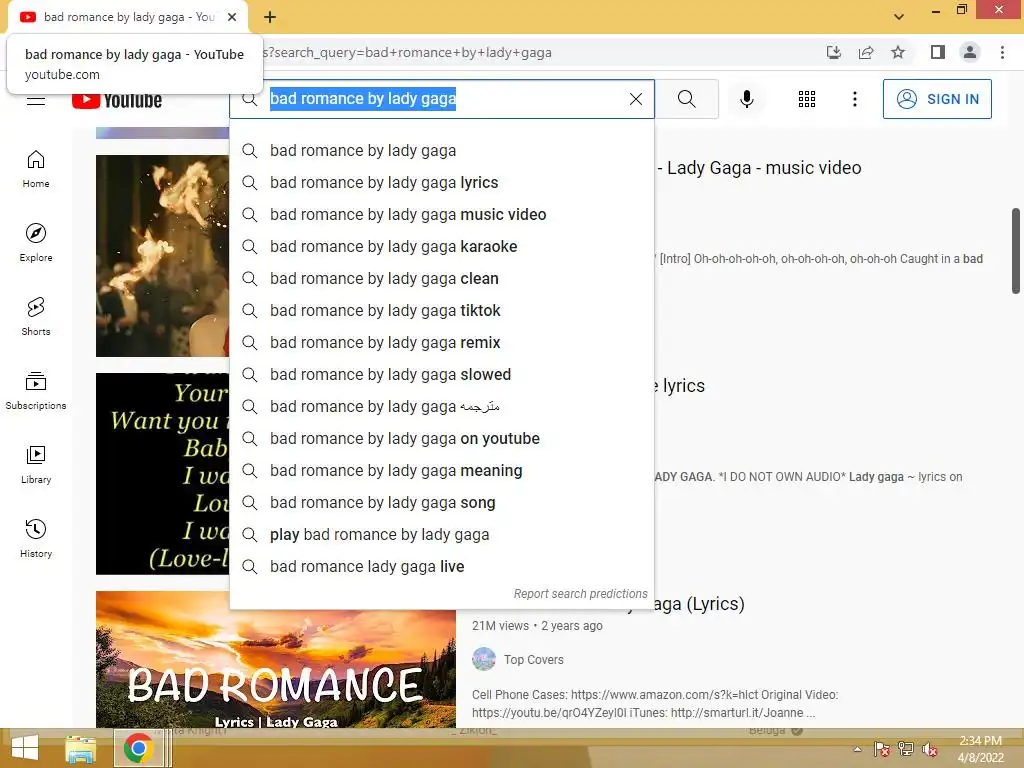
Task: Open the Chrome three-dot menu
Action: point(1002,52)
